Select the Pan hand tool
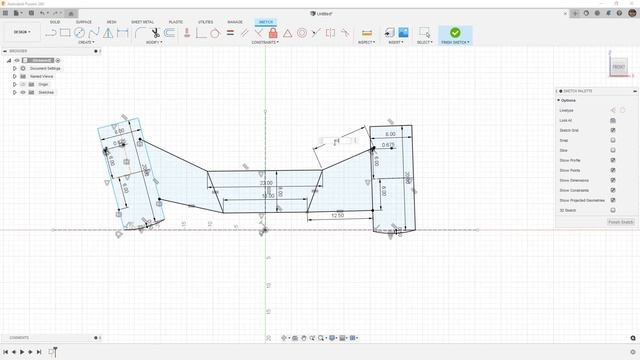This screenshot has height=360, width=640. coord(304,338)
